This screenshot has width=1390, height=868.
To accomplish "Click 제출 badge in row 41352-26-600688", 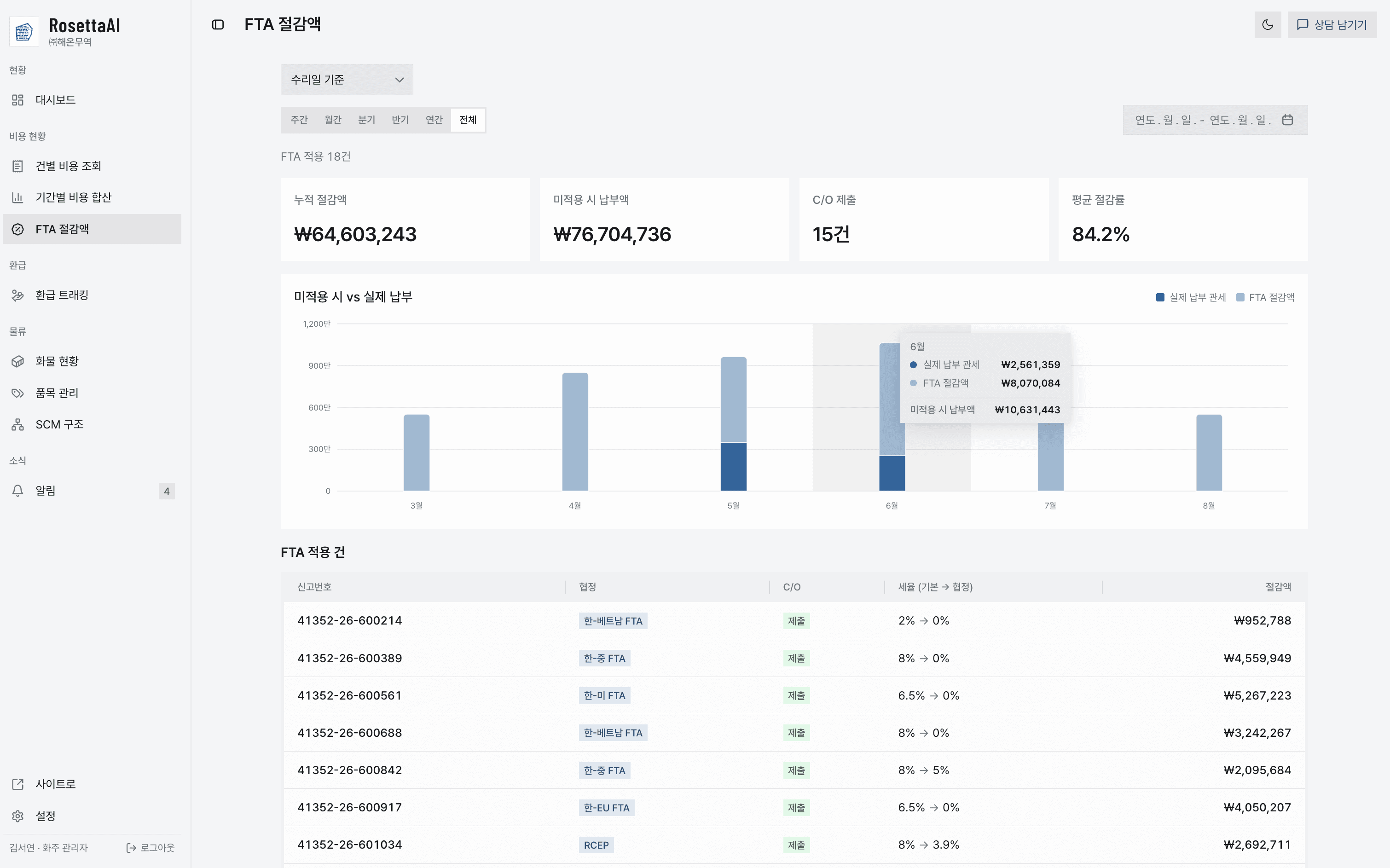I will pos(796,733).
